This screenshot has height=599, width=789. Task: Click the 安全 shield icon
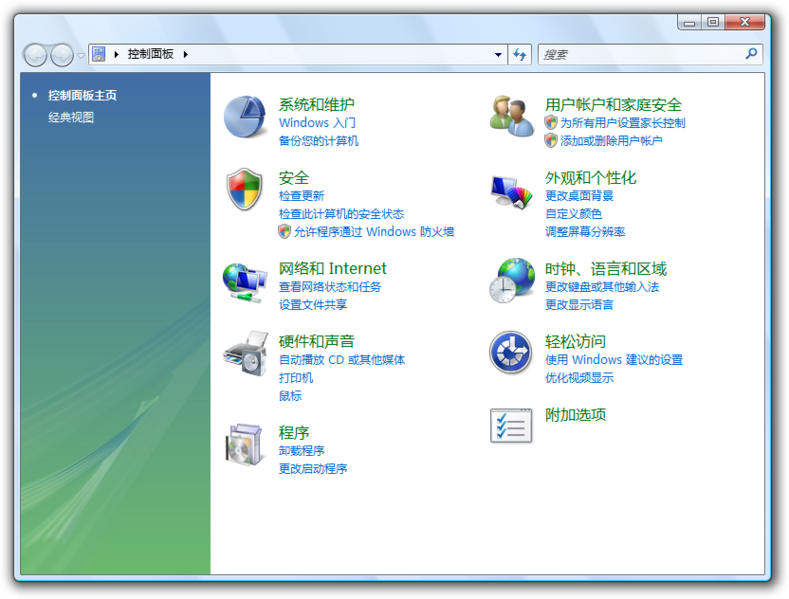click(x=245, y=189)
